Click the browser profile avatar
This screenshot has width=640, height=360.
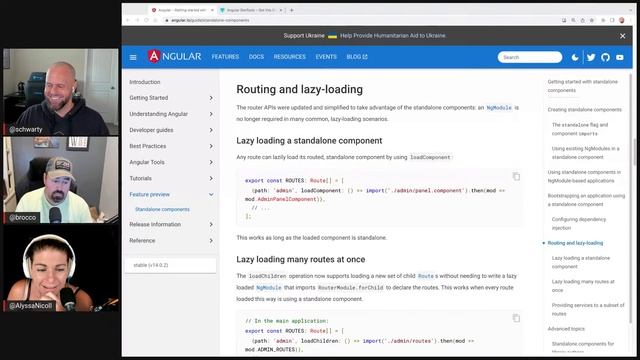coord(622,20)
